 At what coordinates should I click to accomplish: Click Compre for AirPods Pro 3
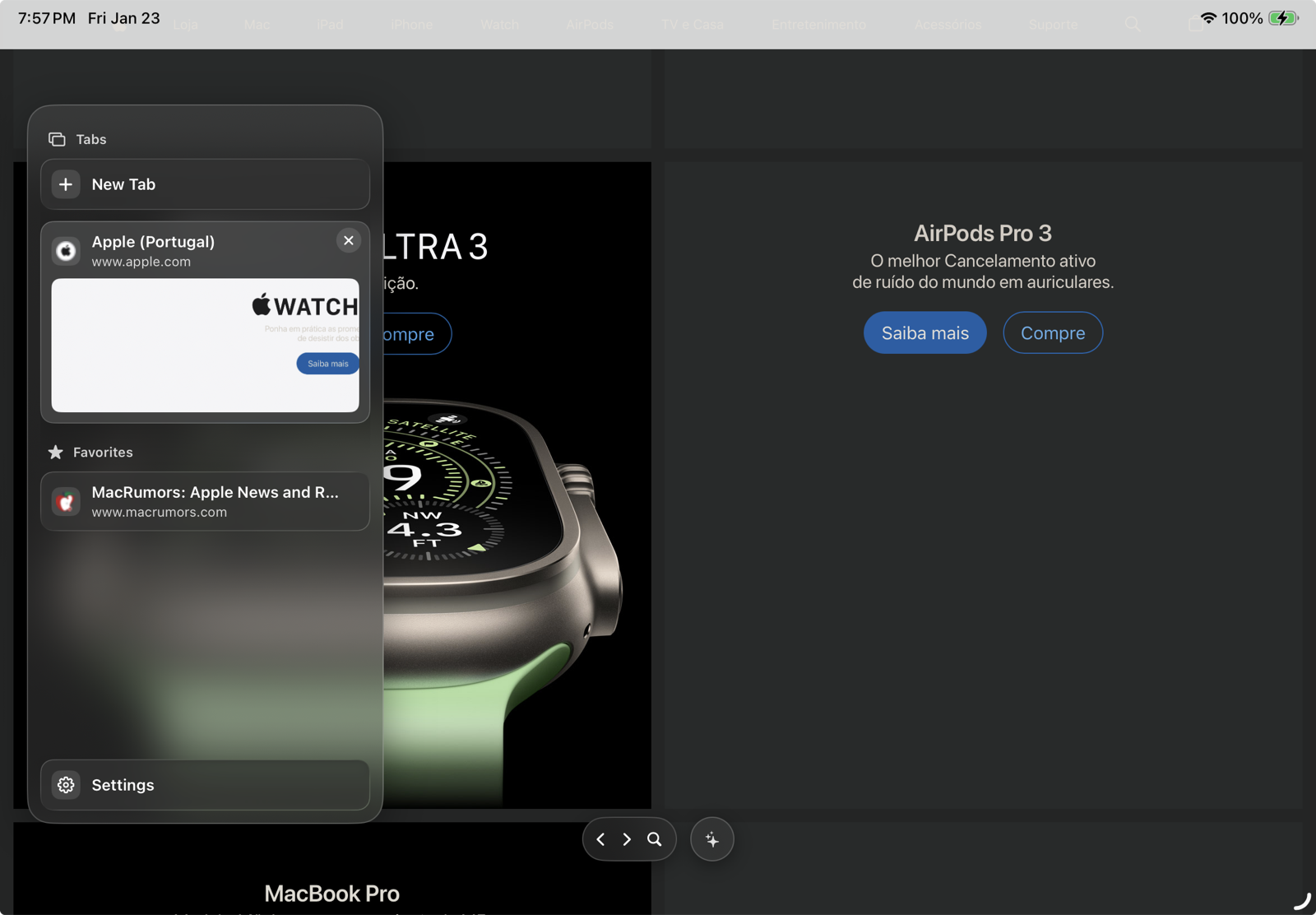tap(1053, 333)
